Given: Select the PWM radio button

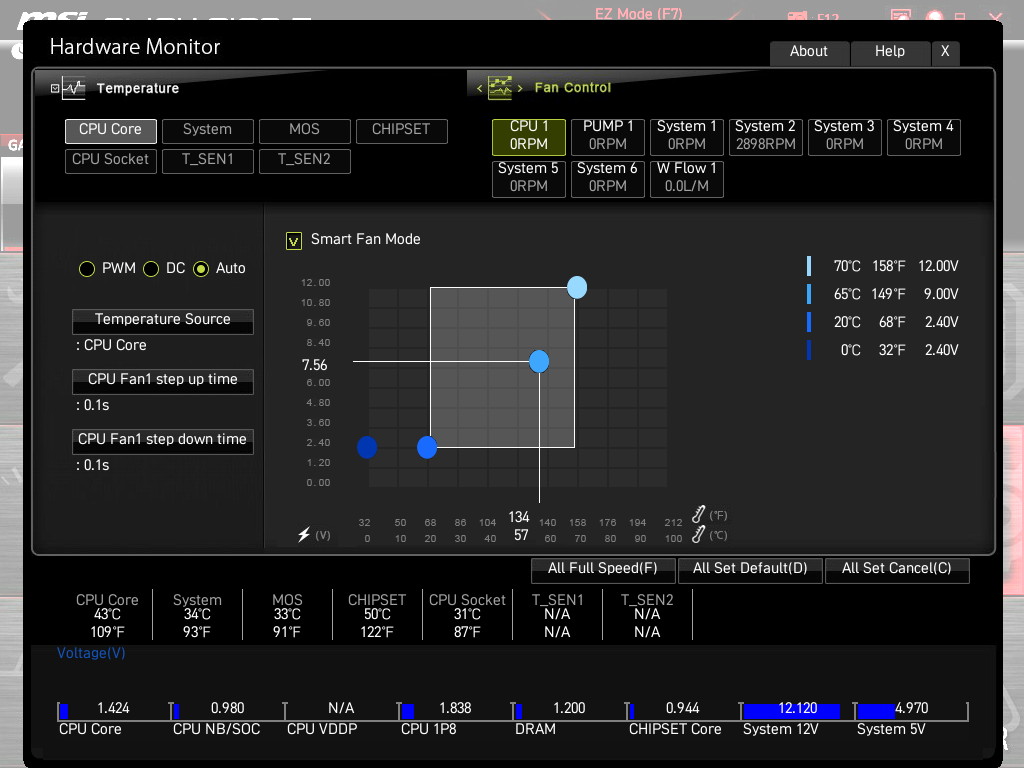Looking at the screenshot, I should (87, 268).
